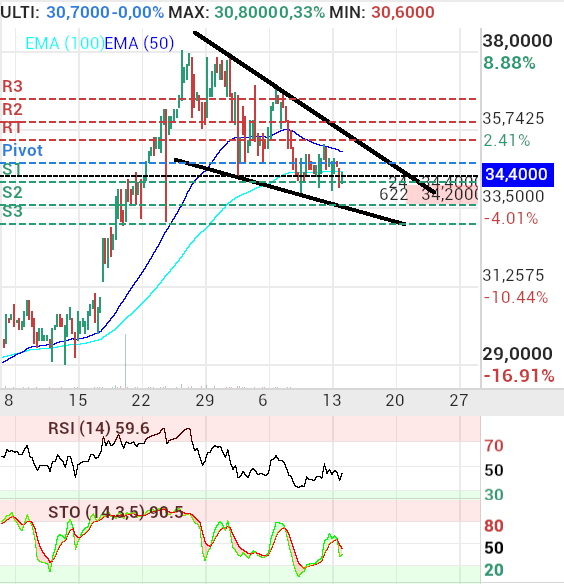Viewport: 564px width, 584px height.
Task: Click the Pivot level label
Action: pos(22,150)
